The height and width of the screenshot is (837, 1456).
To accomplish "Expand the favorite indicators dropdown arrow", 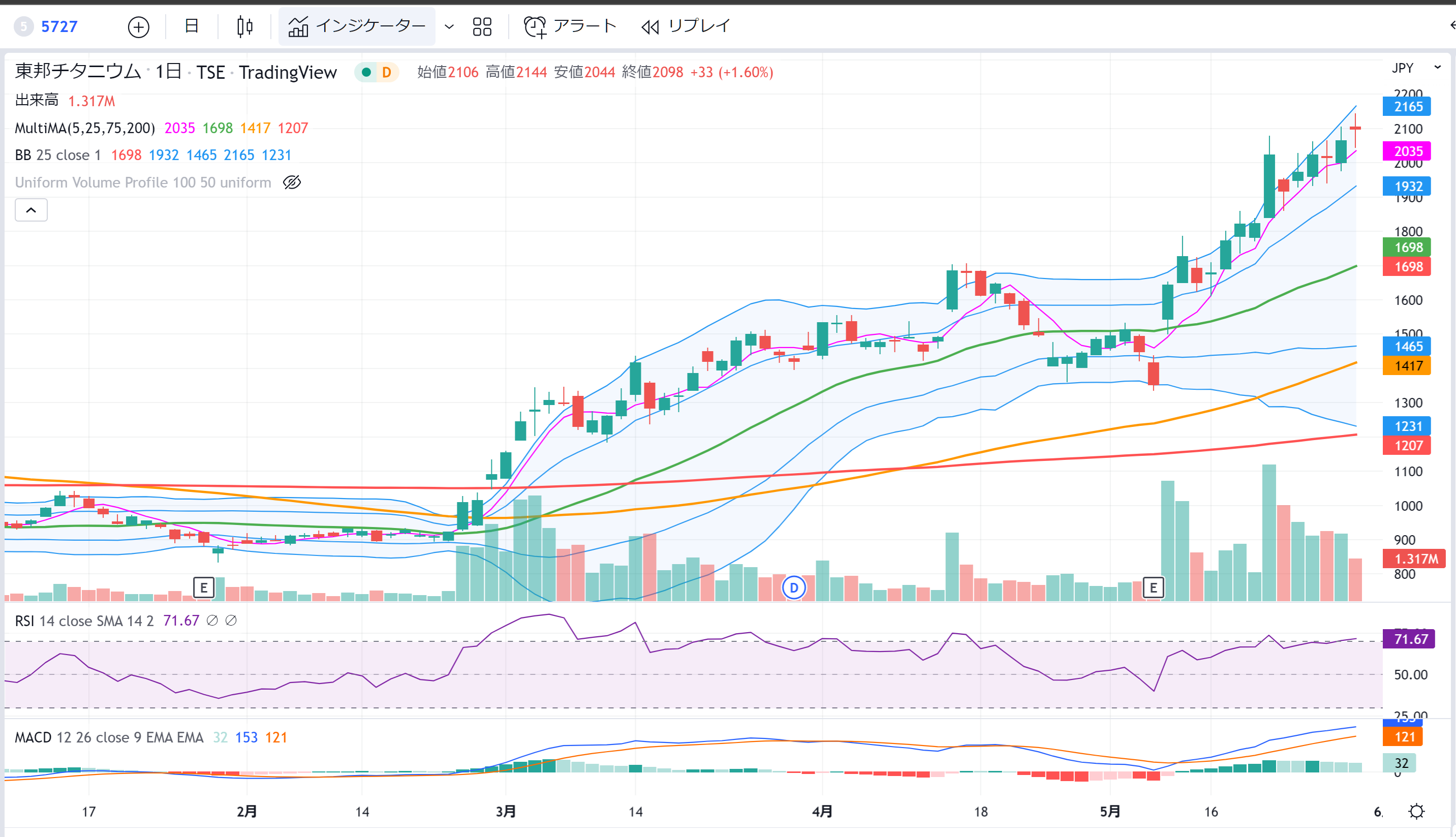I will tap(449, 26).
